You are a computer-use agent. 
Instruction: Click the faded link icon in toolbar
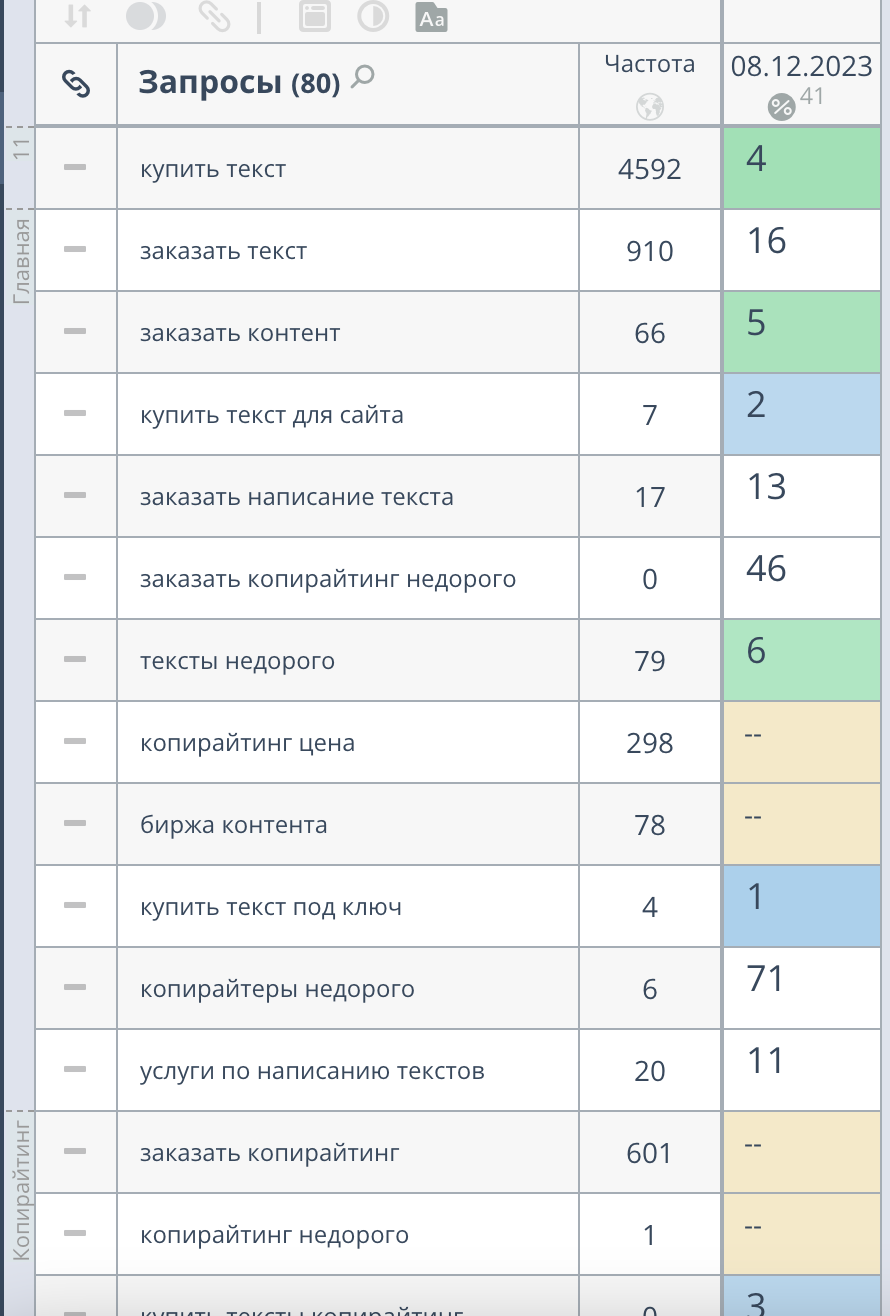(213, 16)
